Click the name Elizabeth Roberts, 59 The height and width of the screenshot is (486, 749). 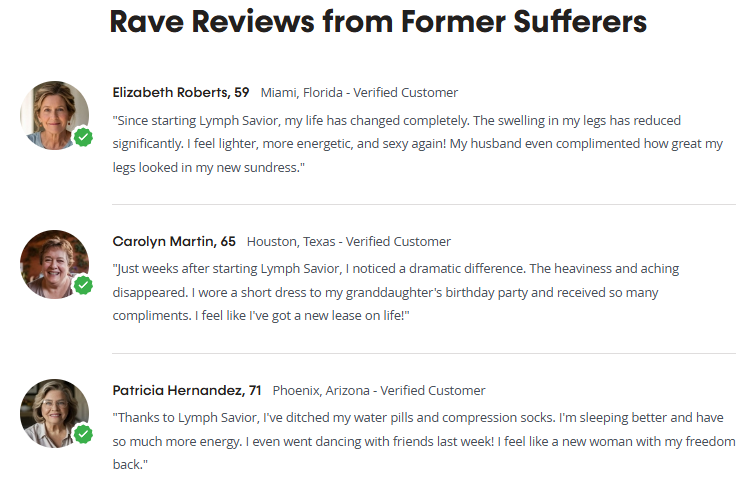click(181, 92)
